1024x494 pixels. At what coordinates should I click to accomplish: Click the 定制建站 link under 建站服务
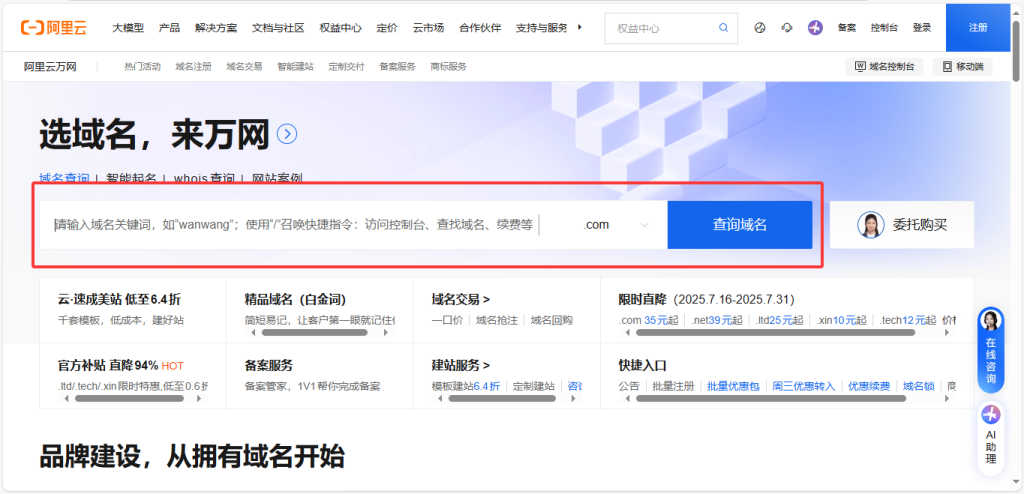[534, 386]
